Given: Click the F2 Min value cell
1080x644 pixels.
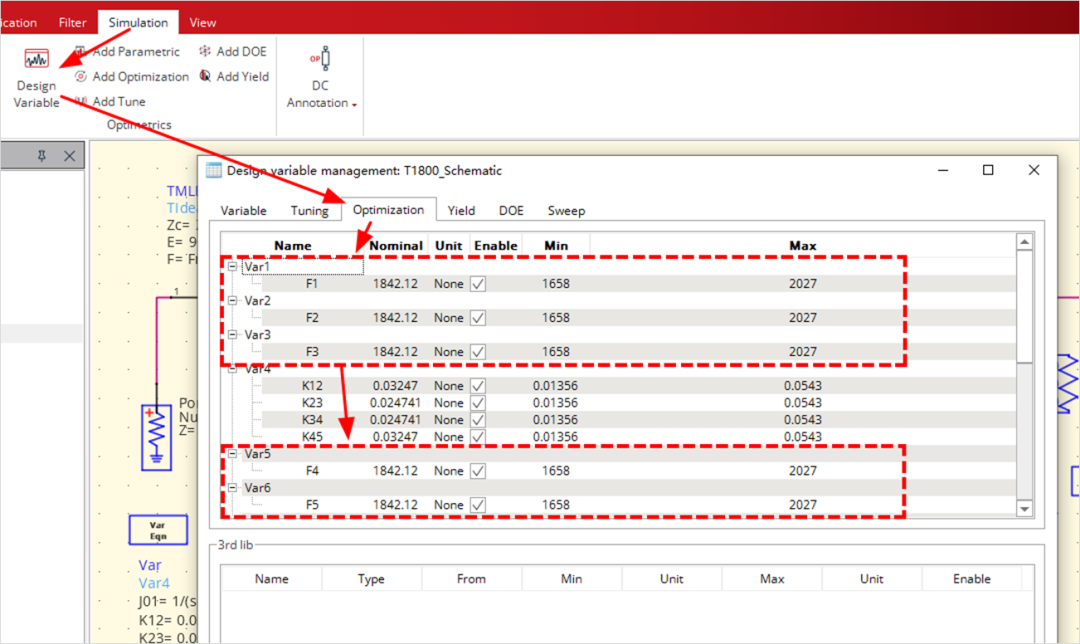Looking at the screenshot, I should coord(556,318).
